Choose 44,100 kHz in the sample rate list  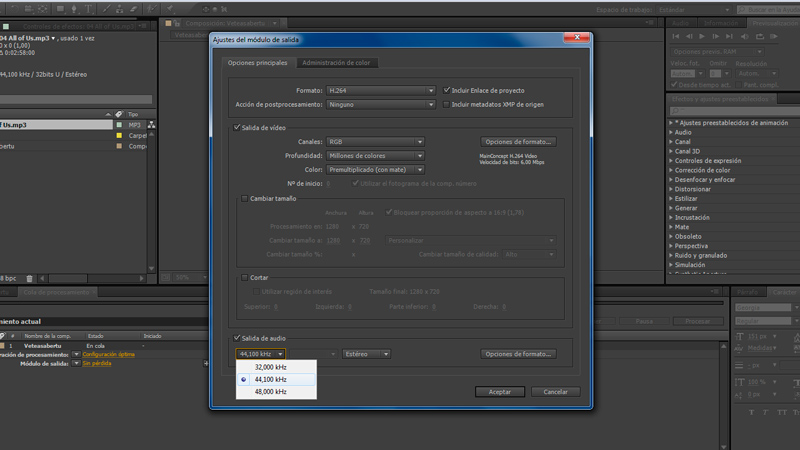tap(276, 380)
